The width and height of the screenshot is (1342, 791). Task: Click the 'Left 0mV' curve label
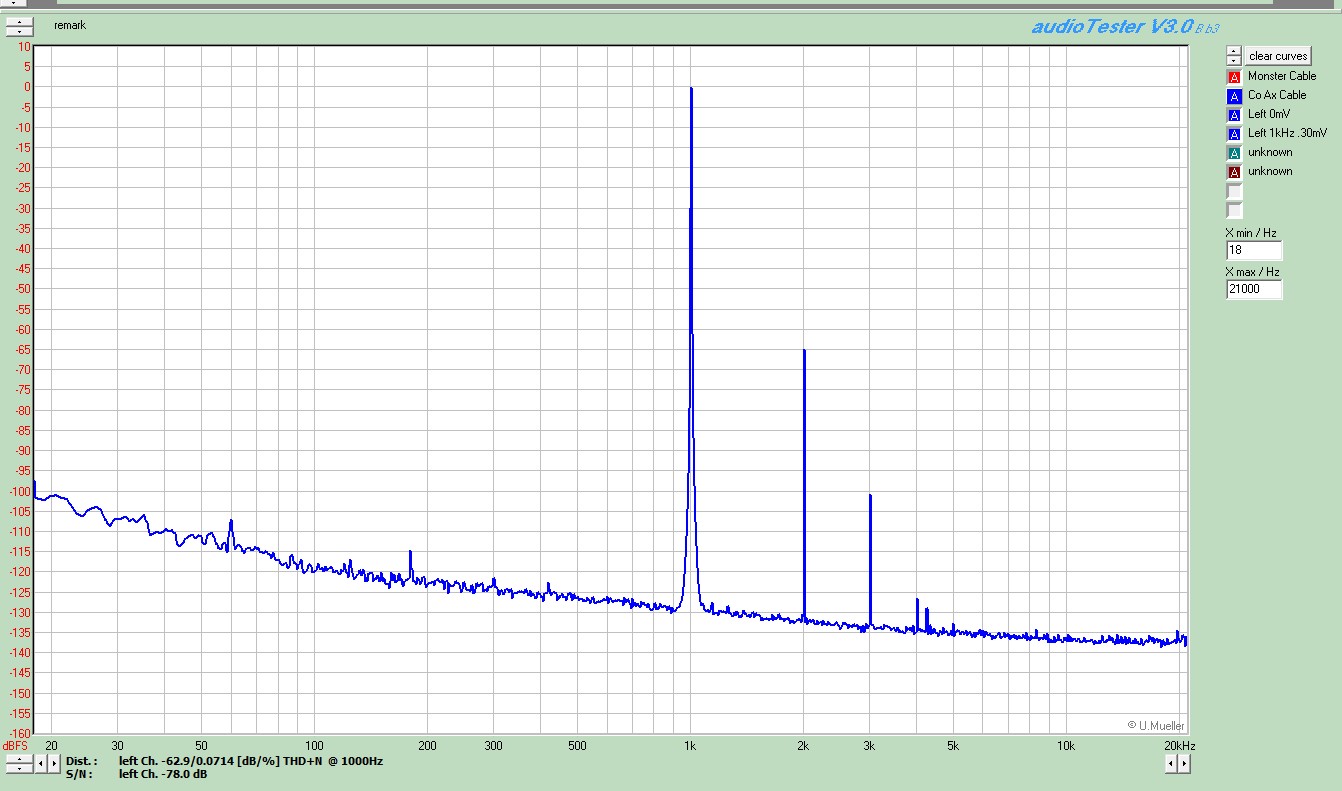[x=1269, y=114]
